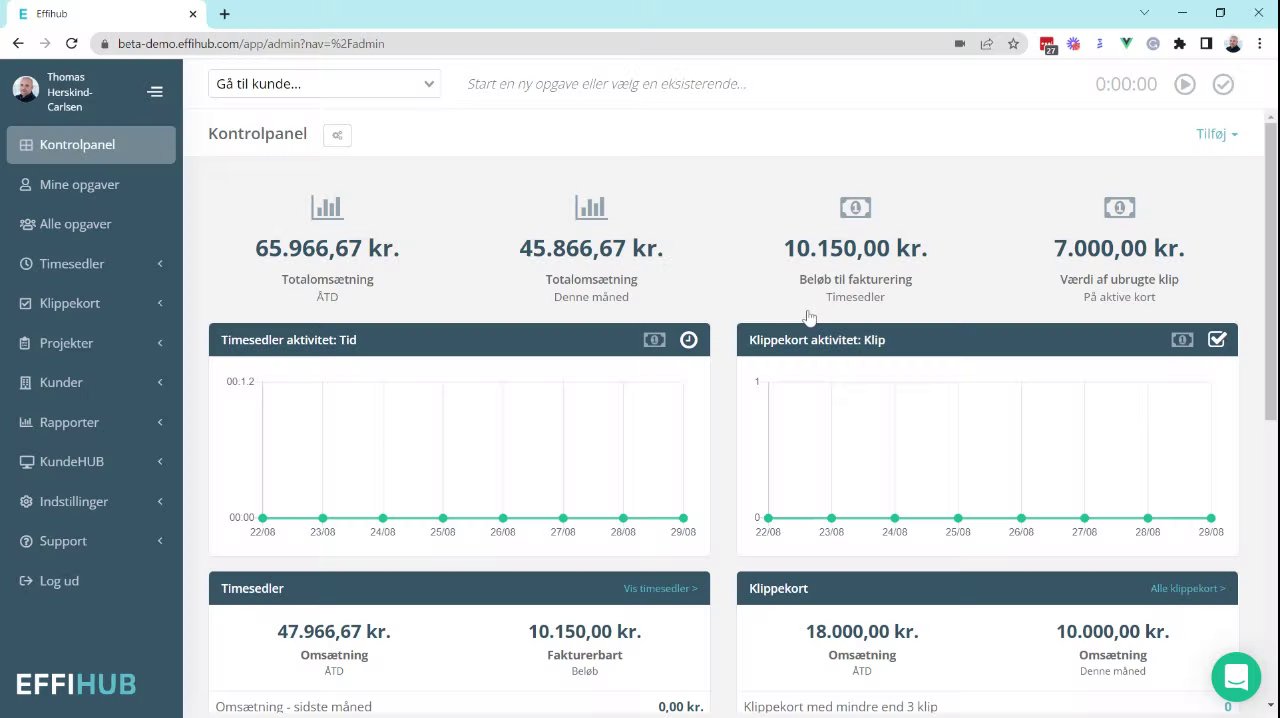
Task: Open the chat support bubble
Action: click(x=1236, y=677)
